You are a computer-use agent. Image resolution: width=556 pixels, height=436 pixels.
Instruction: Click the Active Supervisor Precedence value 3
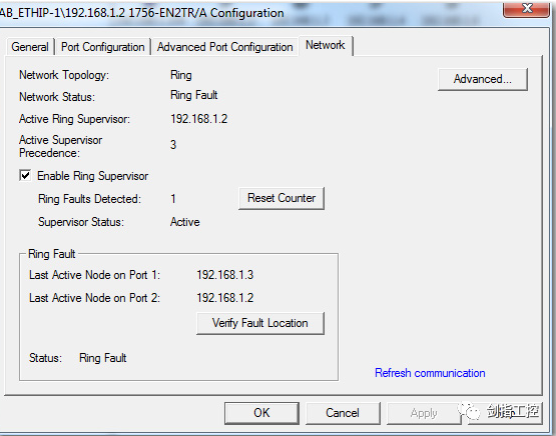173,145
